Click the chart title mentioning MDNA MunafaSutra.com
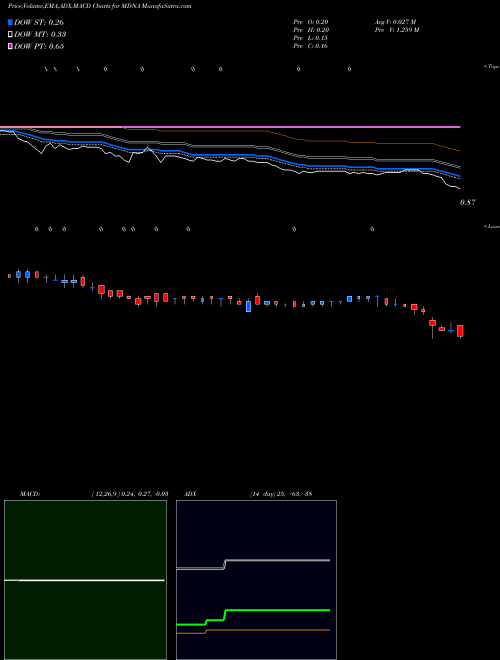500x660 pixels. [x=99, y=6]
